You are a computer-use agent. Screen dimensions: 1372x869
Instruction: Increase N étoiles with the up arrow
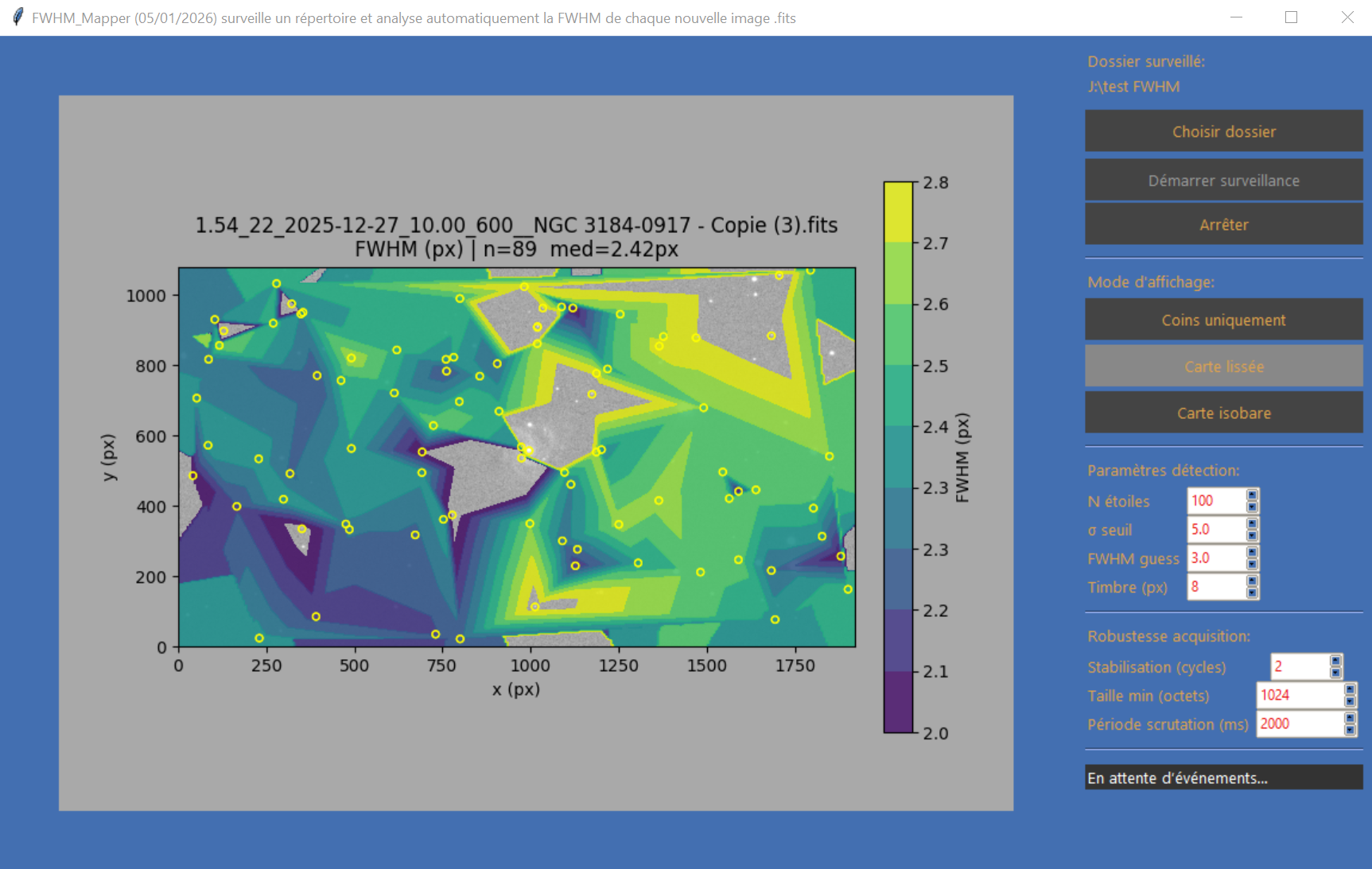click(x=1252, y=495)
